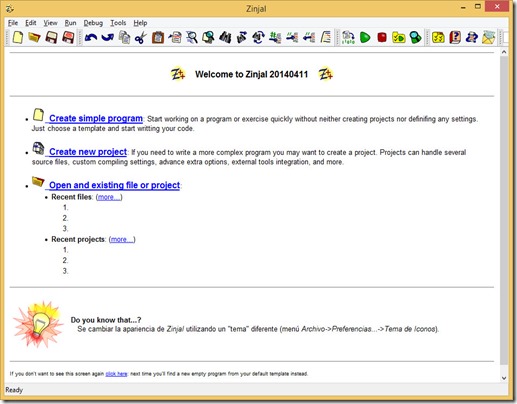This screenshot has width=517, height=404.
Task: Open the View menu
Action: [x=50, y=23]
